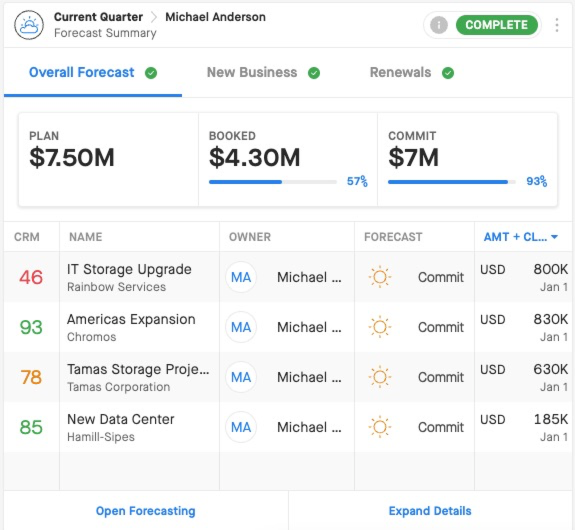Image resolution: width=575 pixels, height=530 pixels.
Task: Select the Current Quarter breadcrumb
Action: click(98, 17)
